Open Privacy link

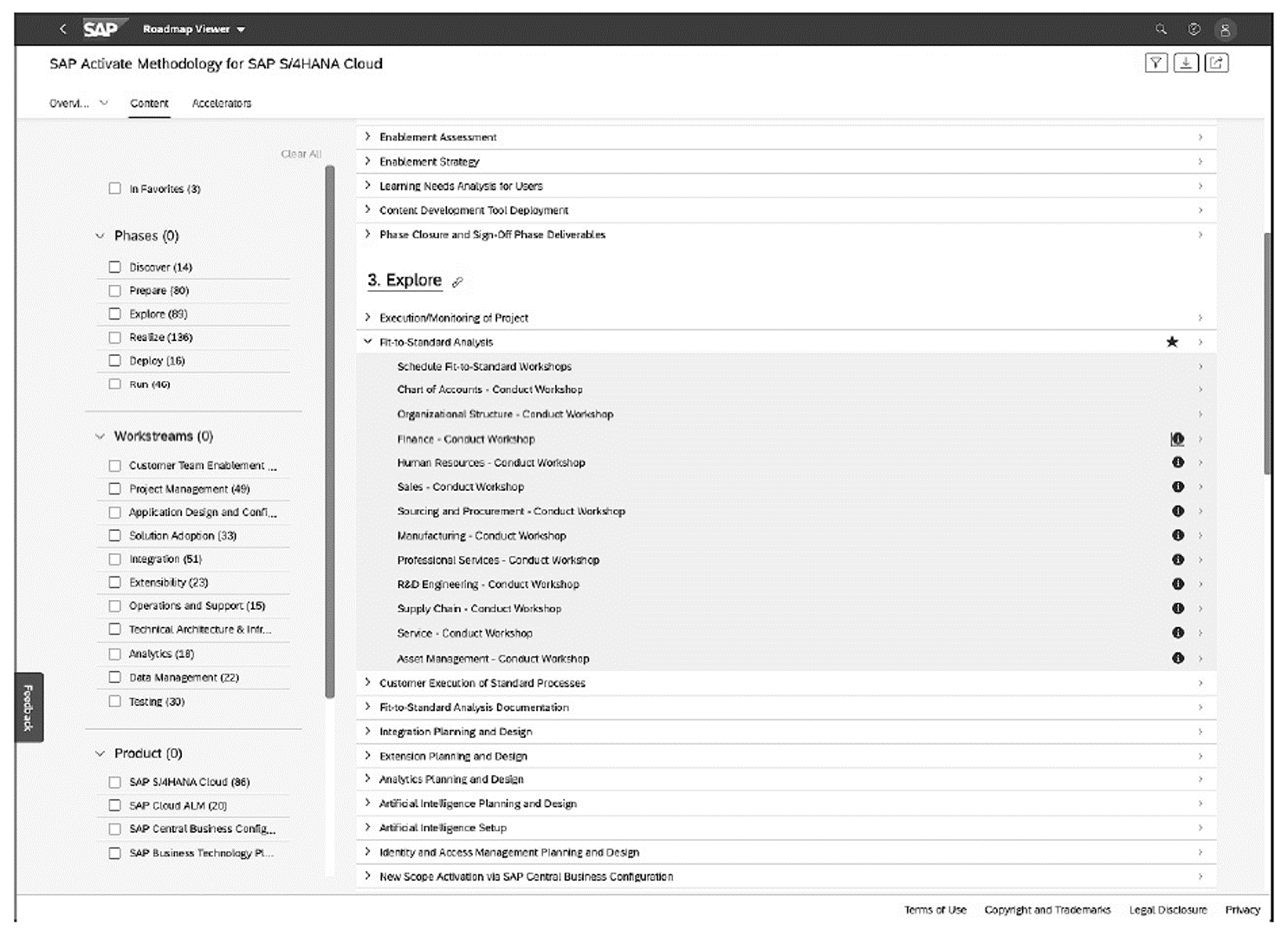1242,909
